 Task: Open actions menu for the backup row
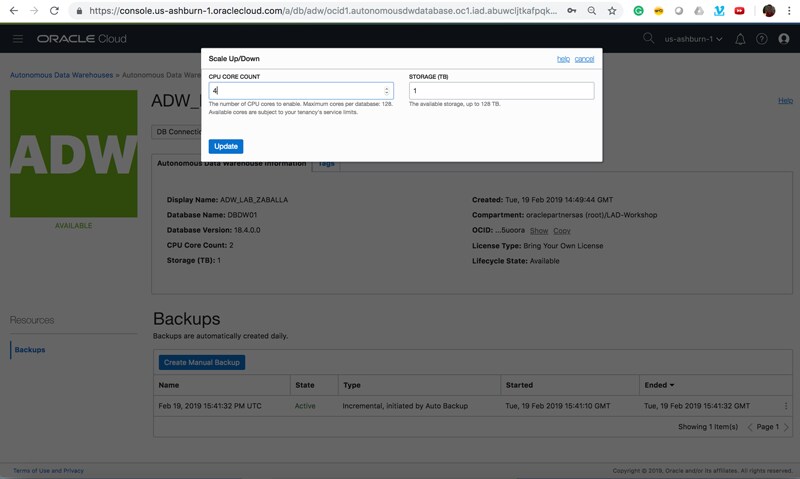(786, 406)
